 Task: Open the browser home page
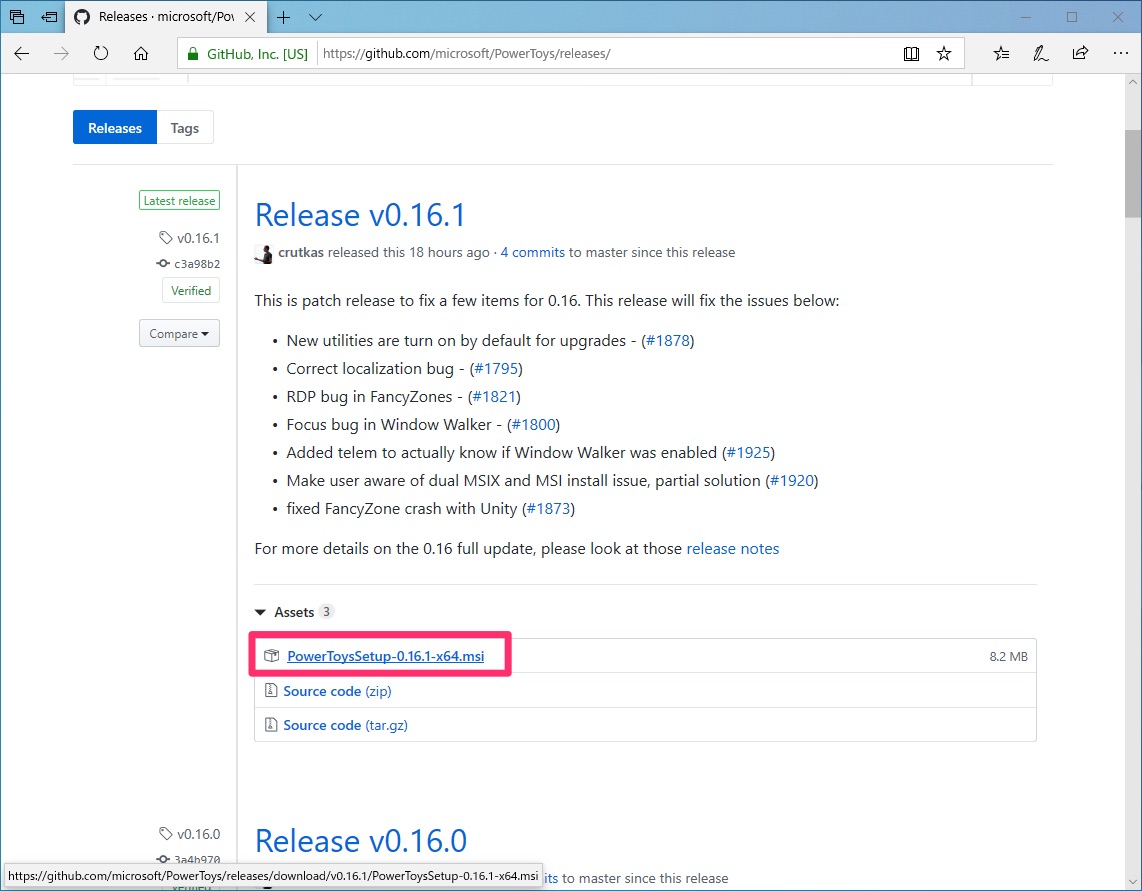click(x=141, y=53)
